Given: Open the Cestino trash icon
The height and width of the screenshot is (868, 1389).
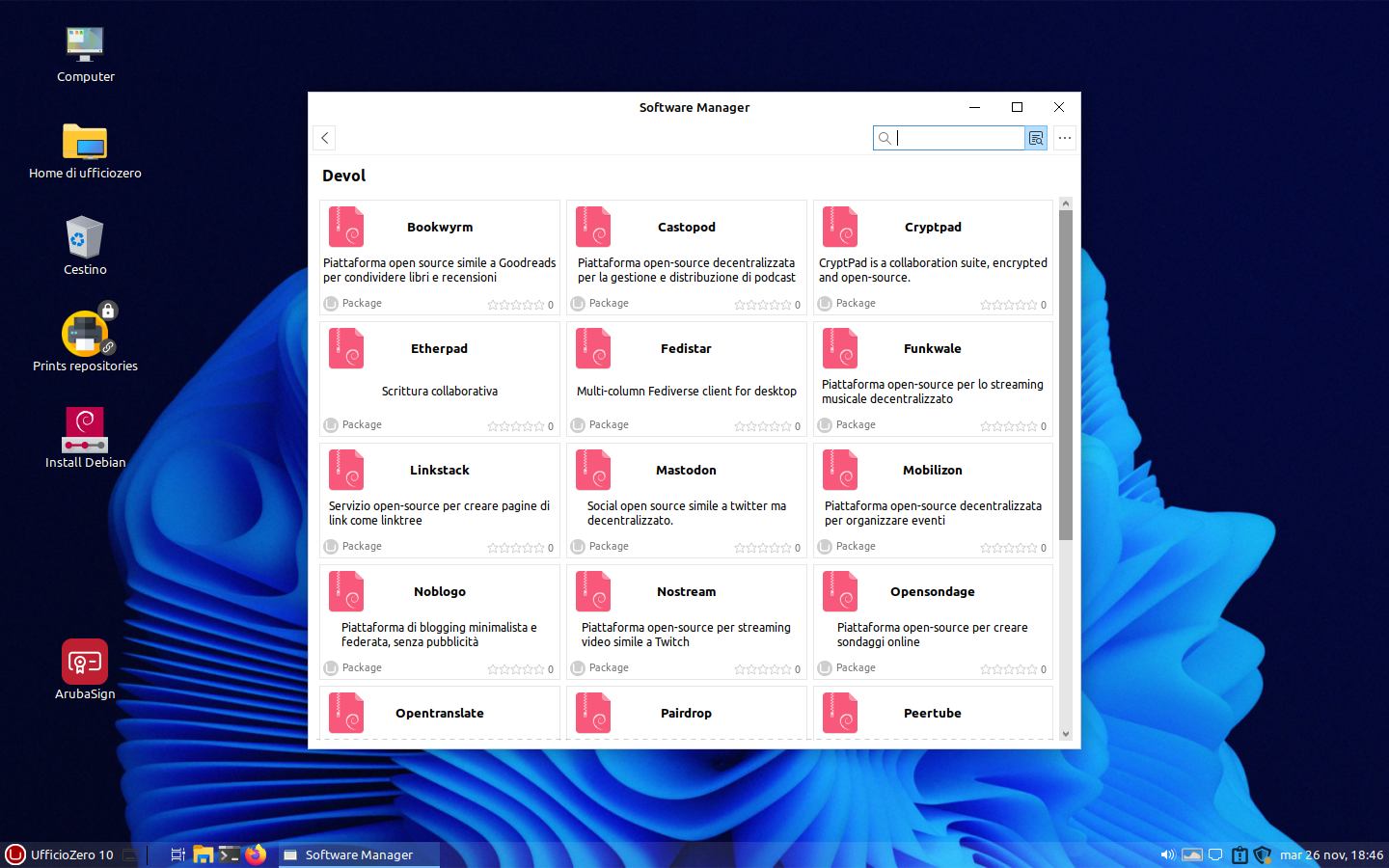Looking at the screenshot, I should [x=85, y=248].
